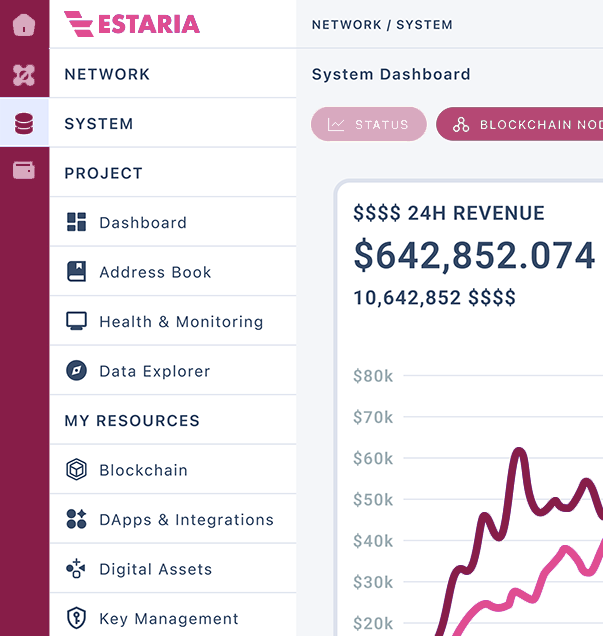Switch to the STATUS tab
Screen dimensions: 603x636
point(369,124)
